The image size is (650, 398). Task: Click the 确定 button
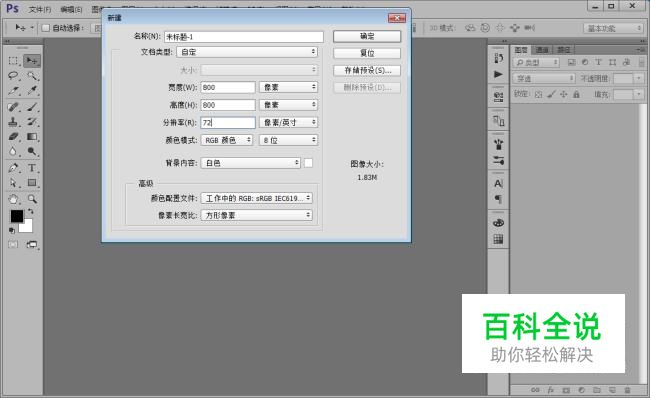[367, 36]
